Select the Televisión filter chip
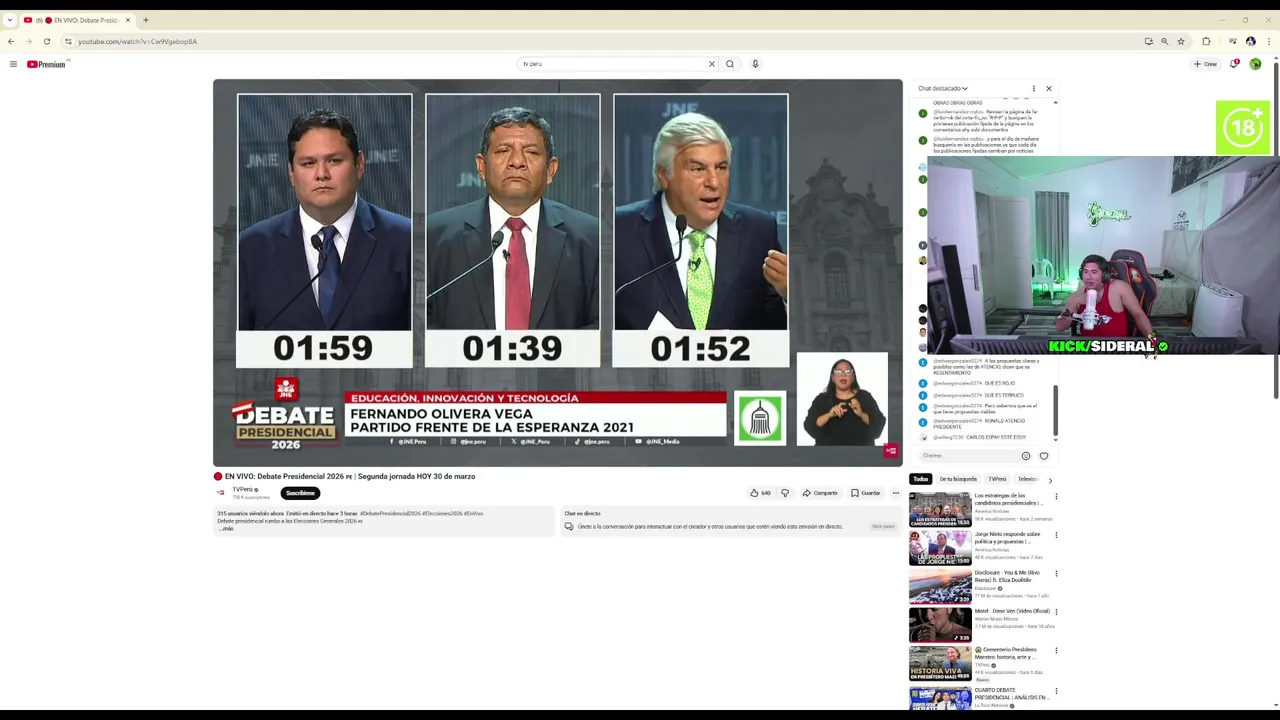The image size is (1280, 720). [1027, 479]
